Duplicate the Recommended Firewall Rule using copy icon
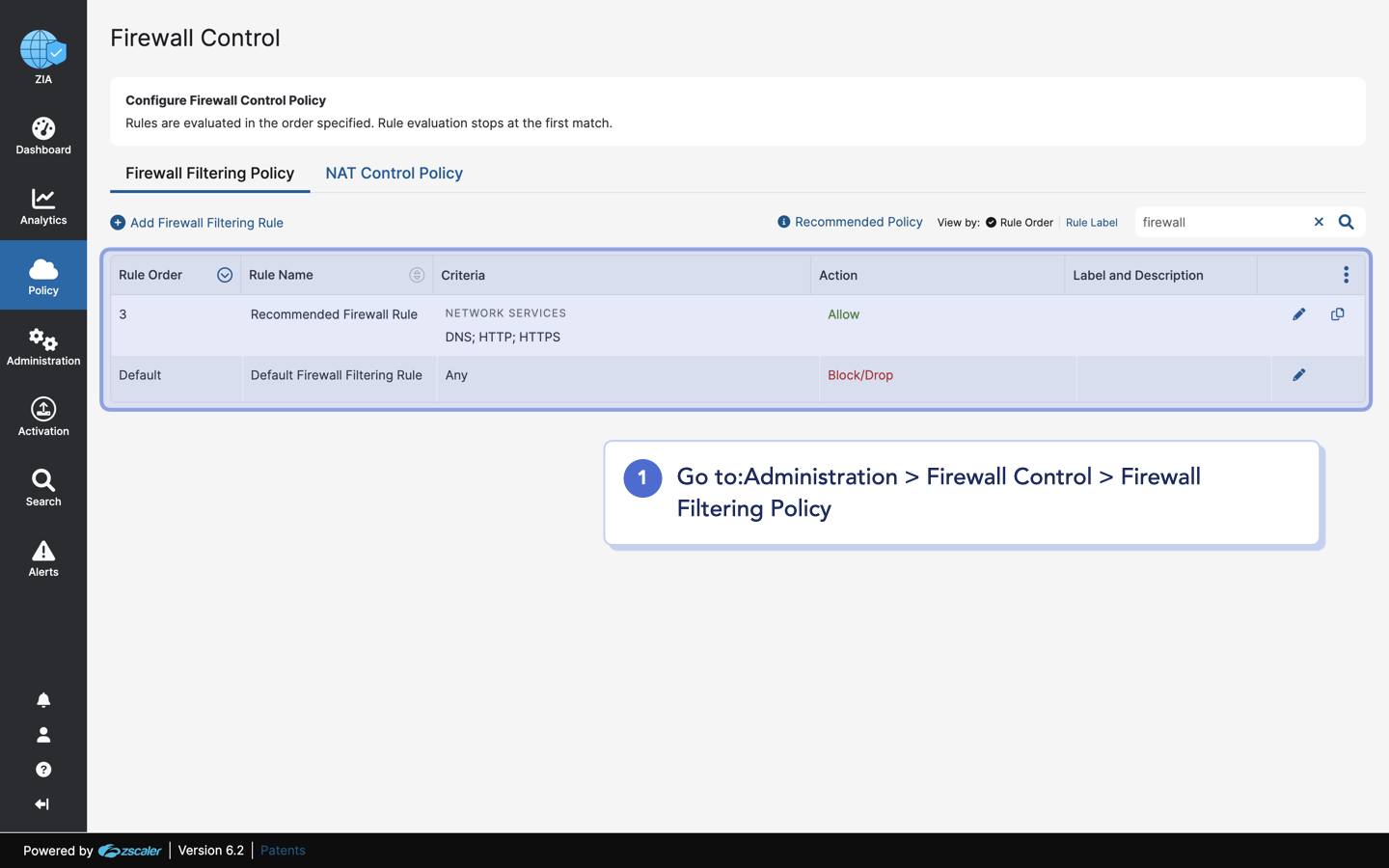The width and height of the screenshot is (1389, 868). click(1337, 313)
